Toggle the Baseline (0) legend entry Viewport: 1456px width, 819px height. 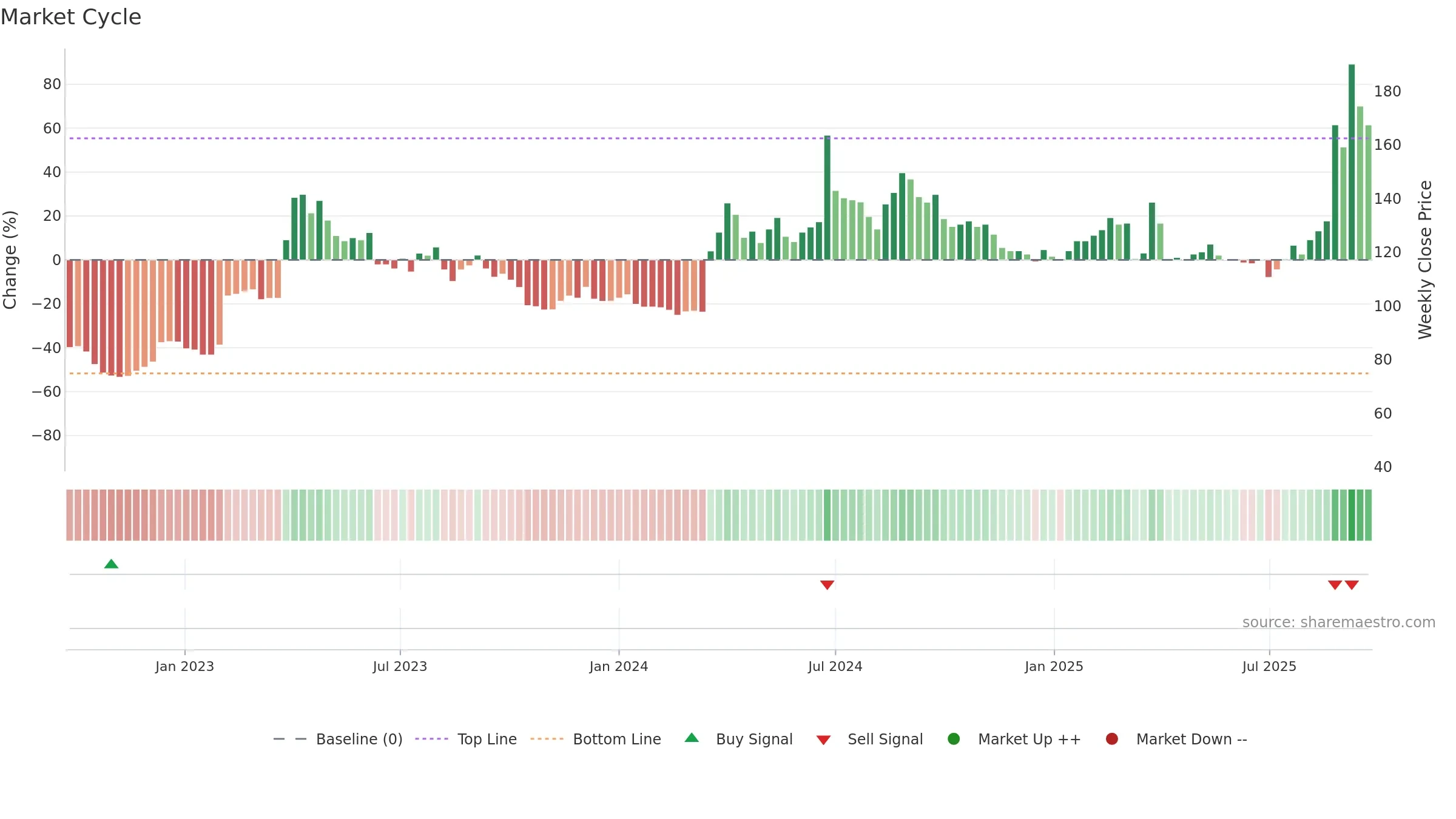338,739
